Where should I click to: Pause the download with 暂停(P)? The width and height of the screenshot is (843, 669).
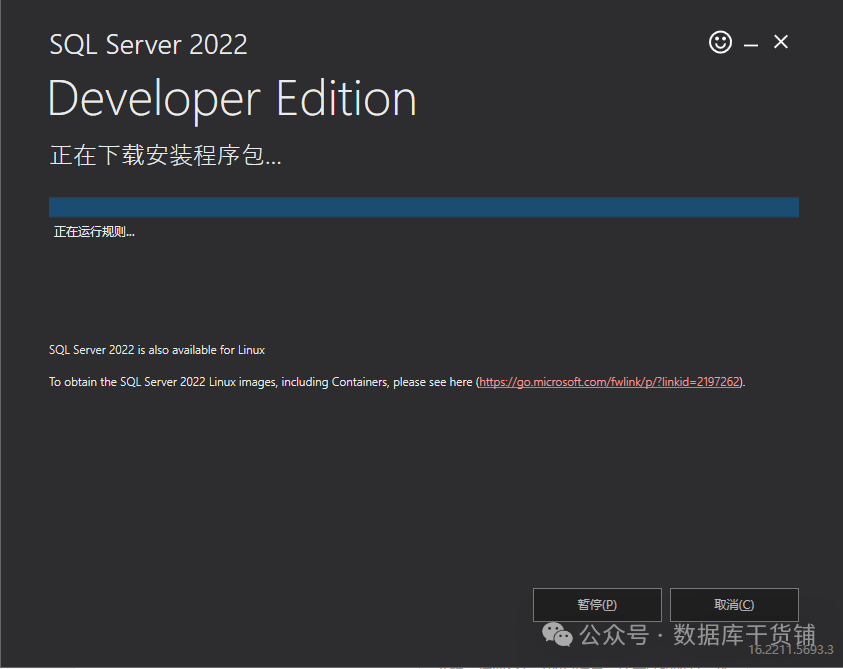point(597,604)
